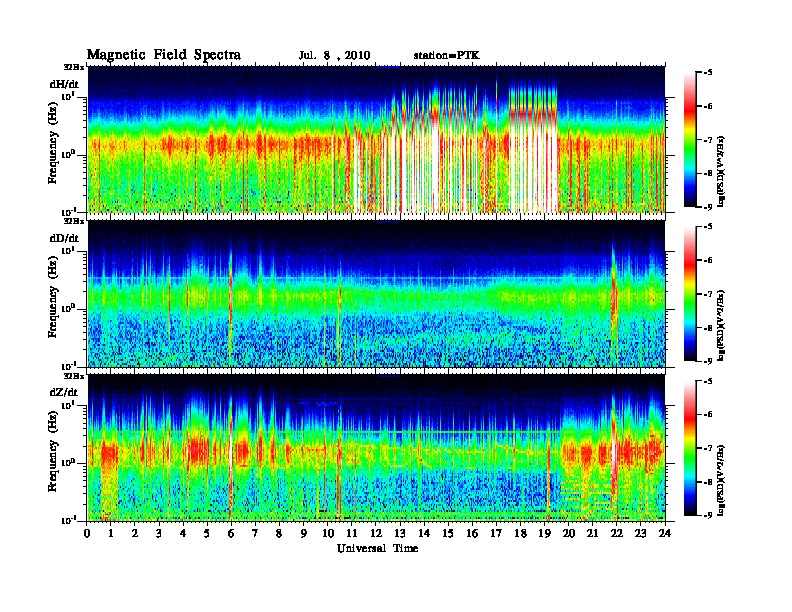Click the "station=PTK" label
Screen dimensions: 792x612
coord(447,56)
